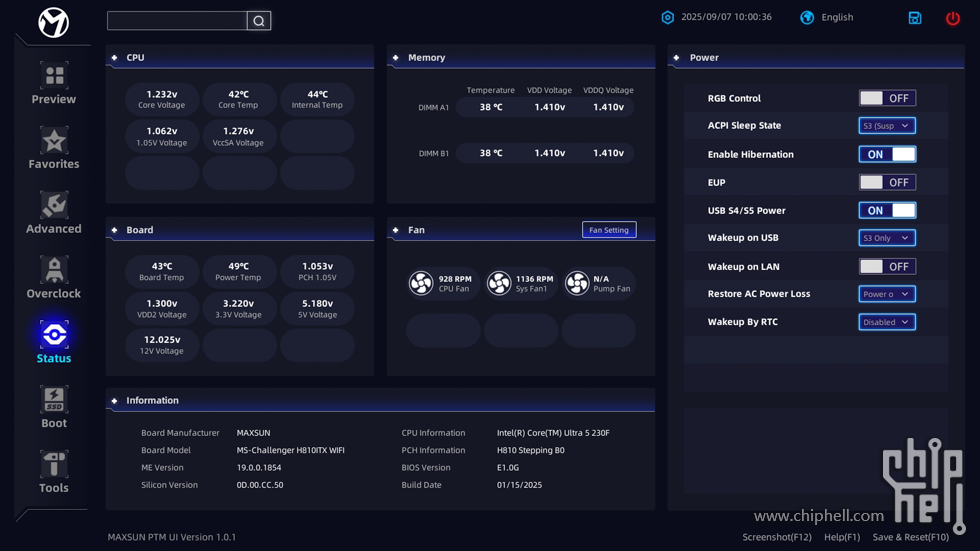Click the 42°C Core Temp reading
This screenshot has height=551, width=980.
[x=238, y=99]
